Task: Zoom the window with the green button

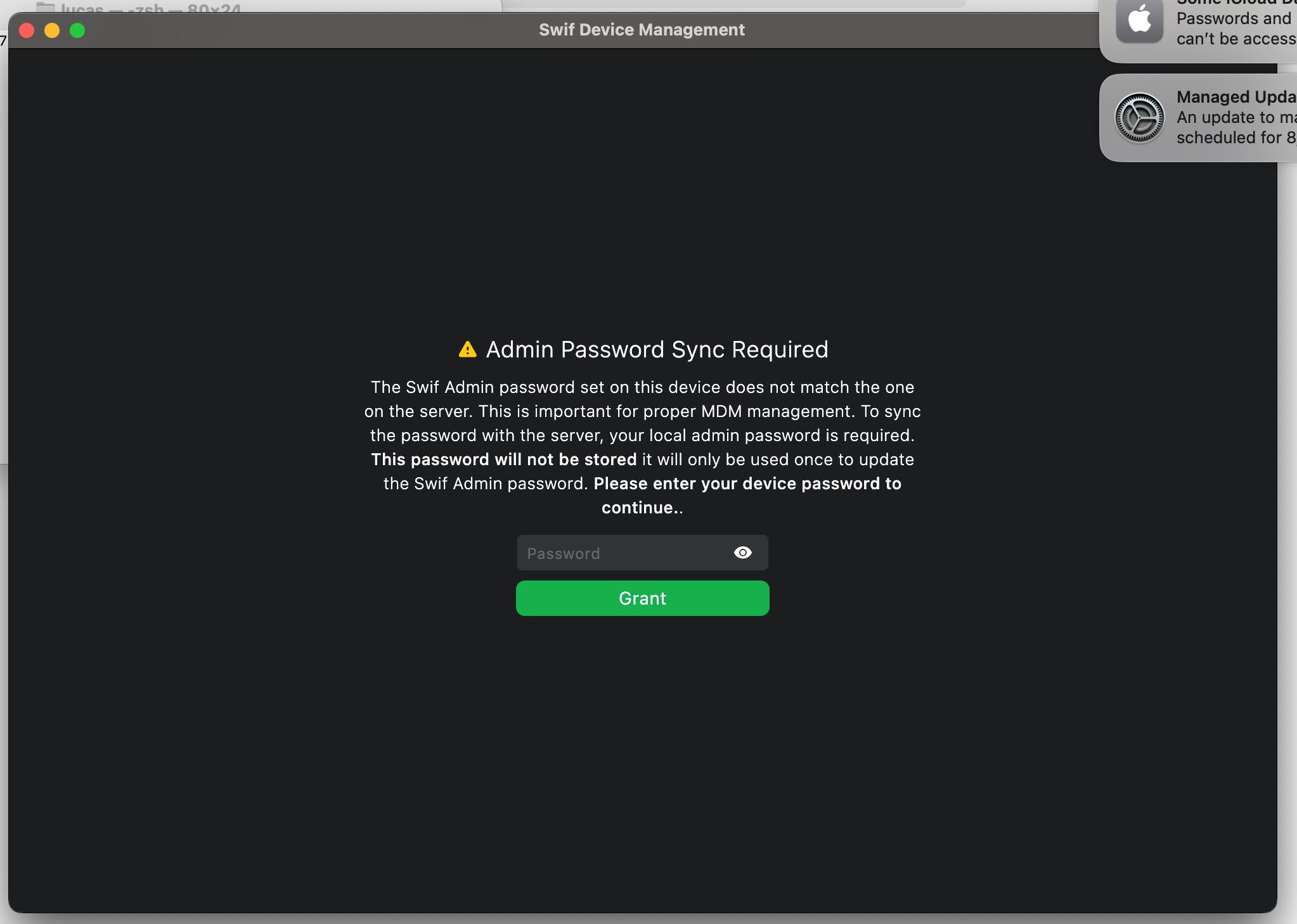Action: tap(77, 30)
